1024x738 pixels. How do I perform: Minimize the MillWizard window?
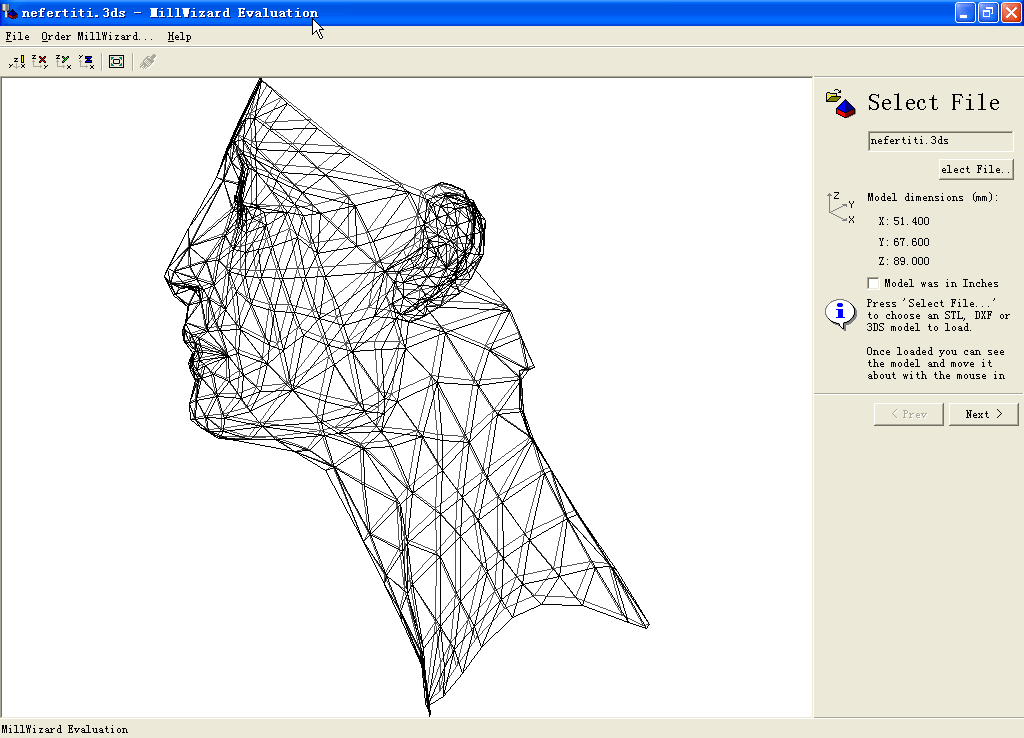965,12
